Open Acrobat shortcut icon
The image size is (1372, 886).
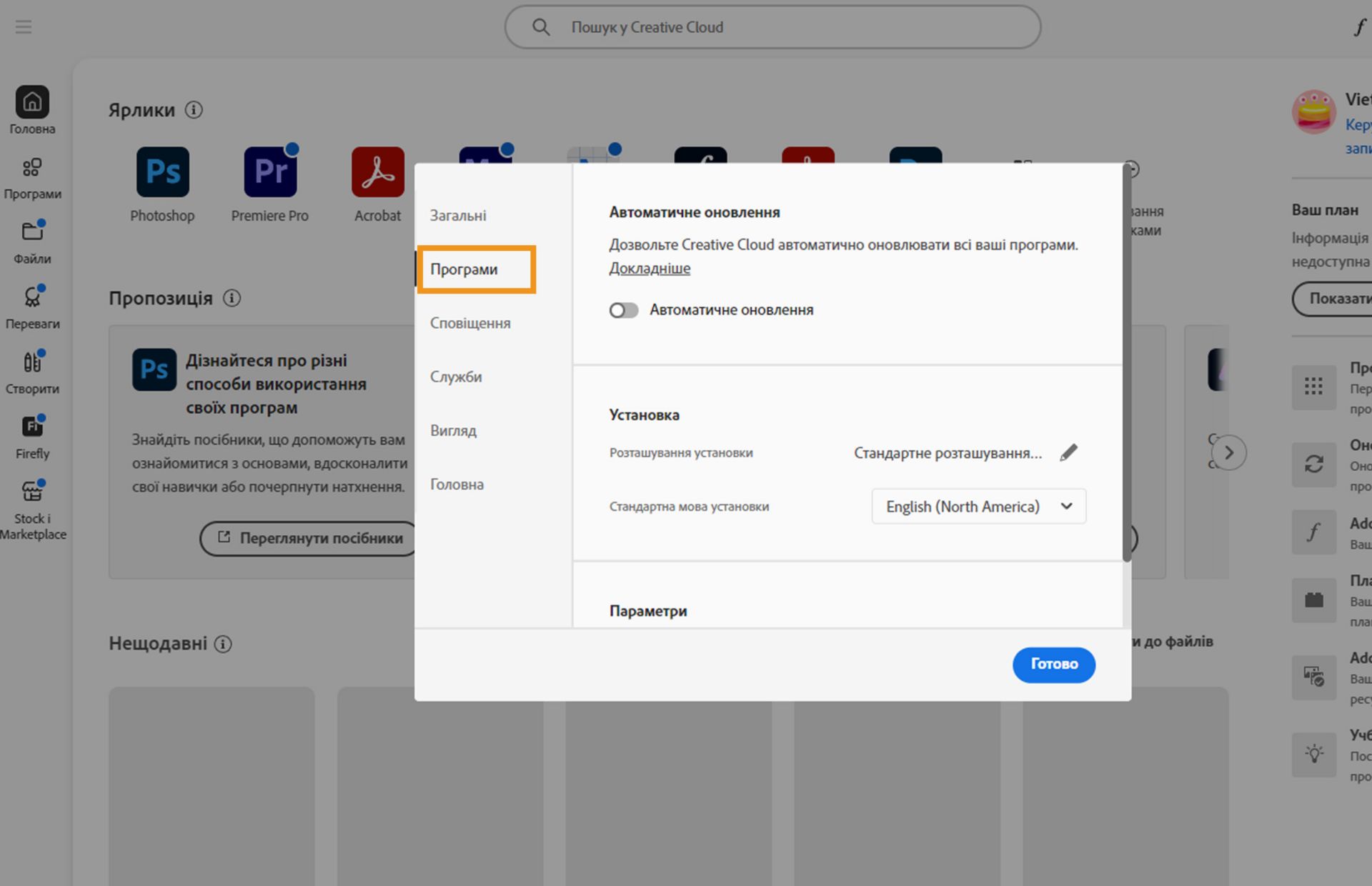[x=377, y=172]
